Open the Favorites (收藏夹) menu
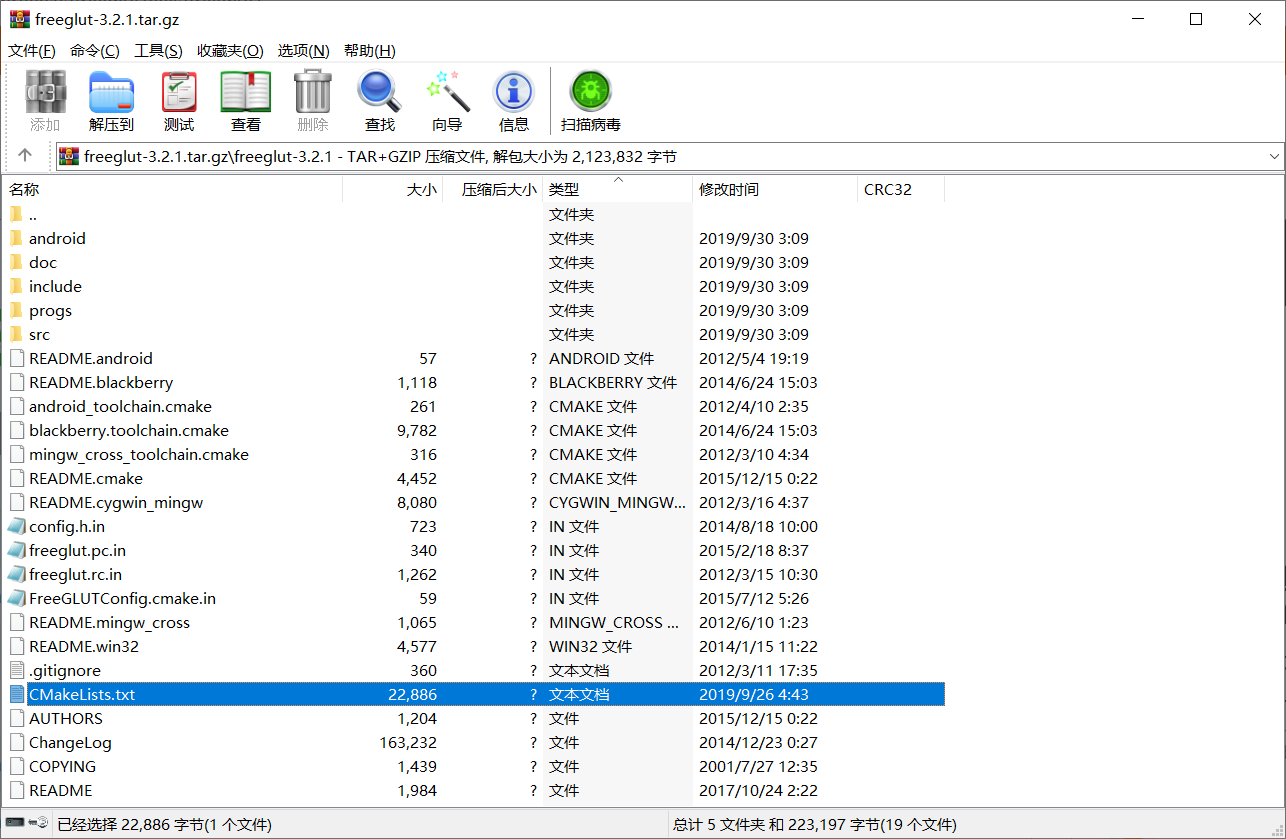1286x839 pixels. [x=230, y=51]
